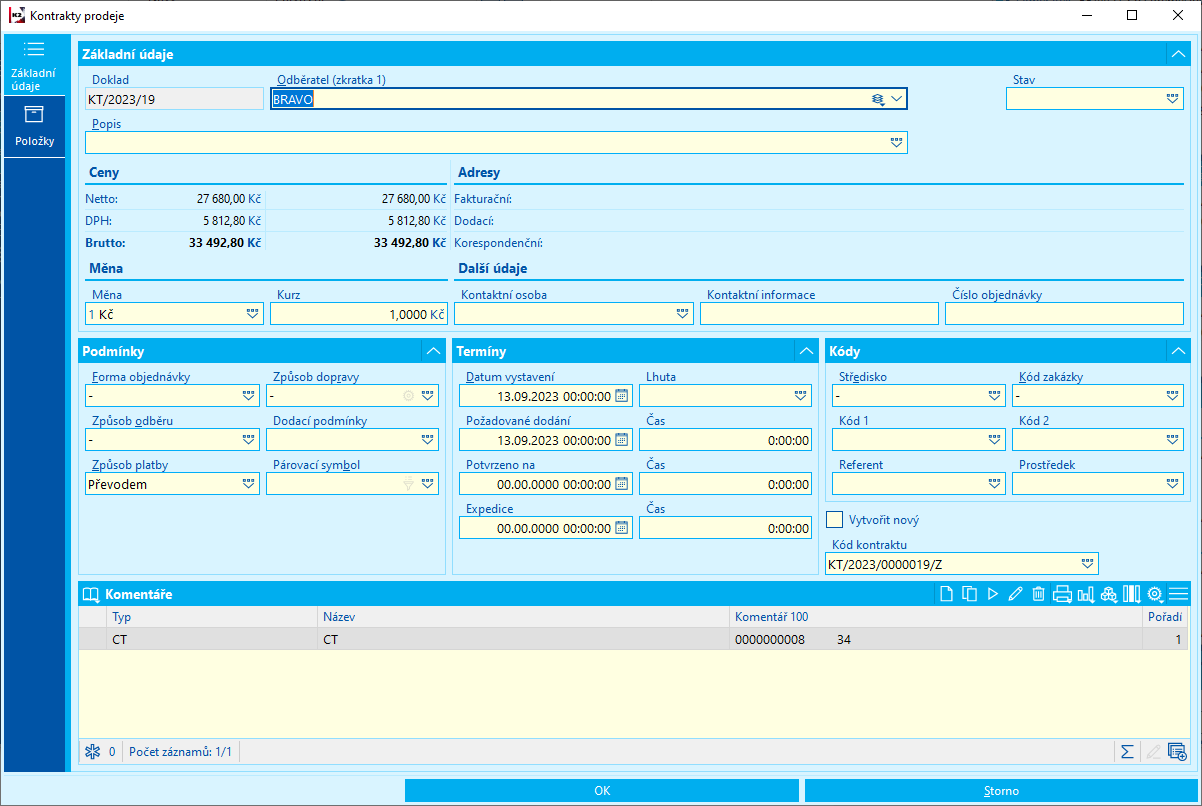Click the sum sigma icon in status bar
This screenshot has height=806, width=1202.
pyautogui.click(x=1127, y=751)
